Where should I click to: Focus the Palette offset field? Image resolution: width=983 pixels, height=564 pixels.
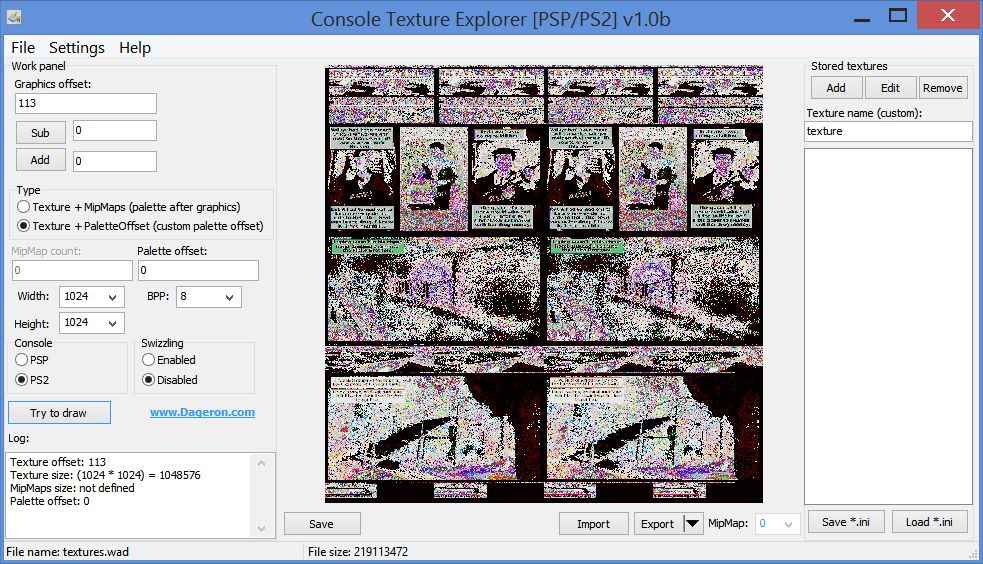198,270
